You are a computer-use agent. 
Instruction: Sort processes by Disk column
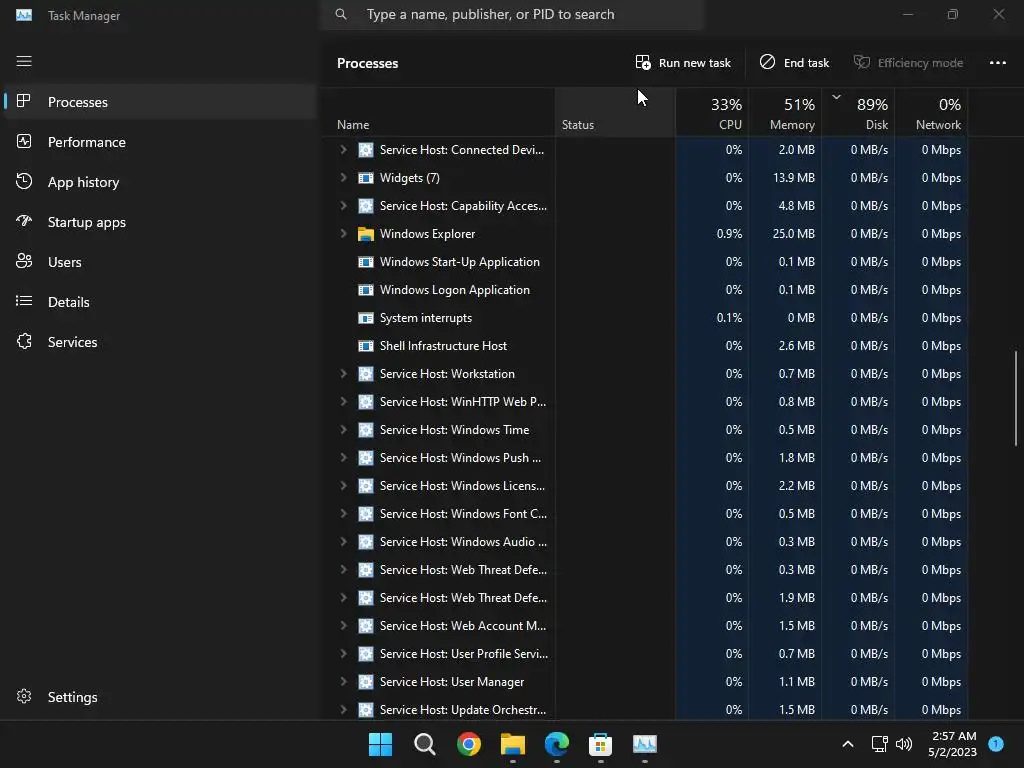[858, 113]
